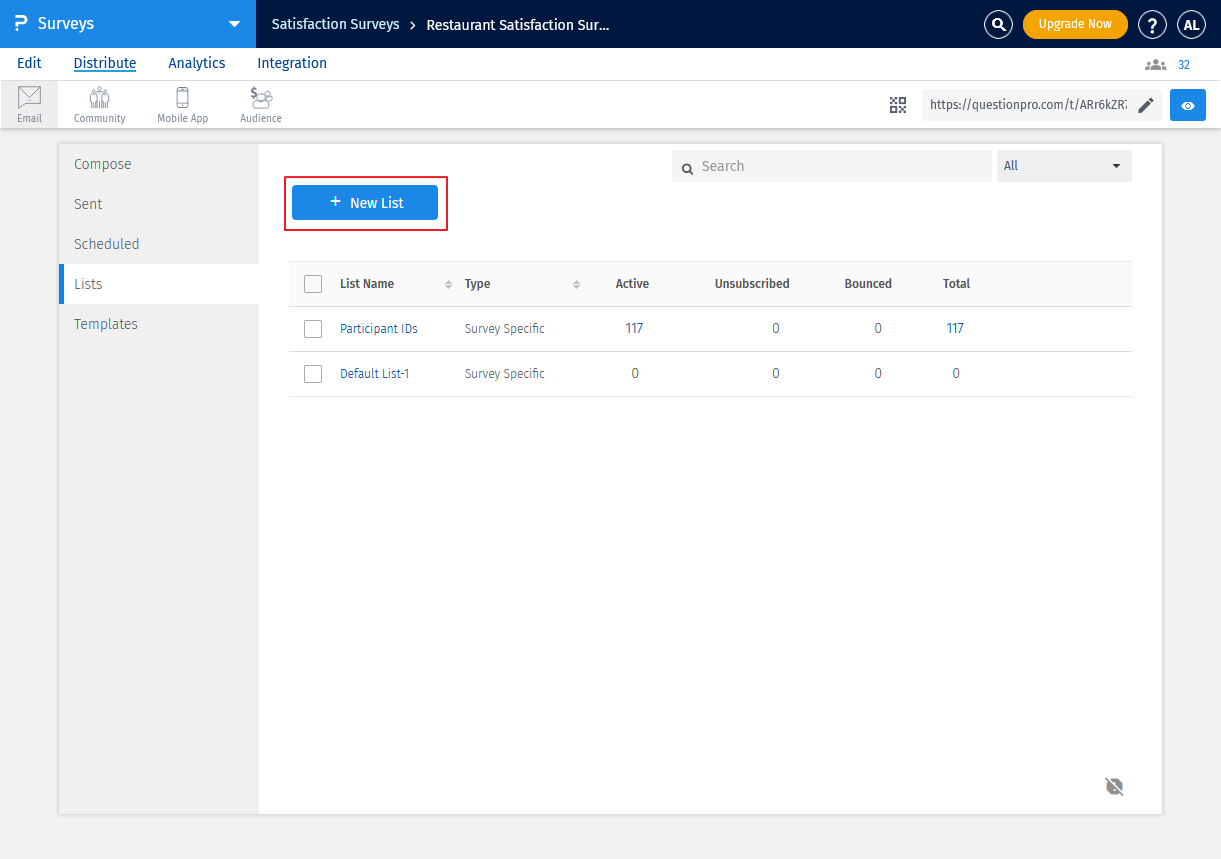
Task: Create a list with New List button
Action: [365, 203]
